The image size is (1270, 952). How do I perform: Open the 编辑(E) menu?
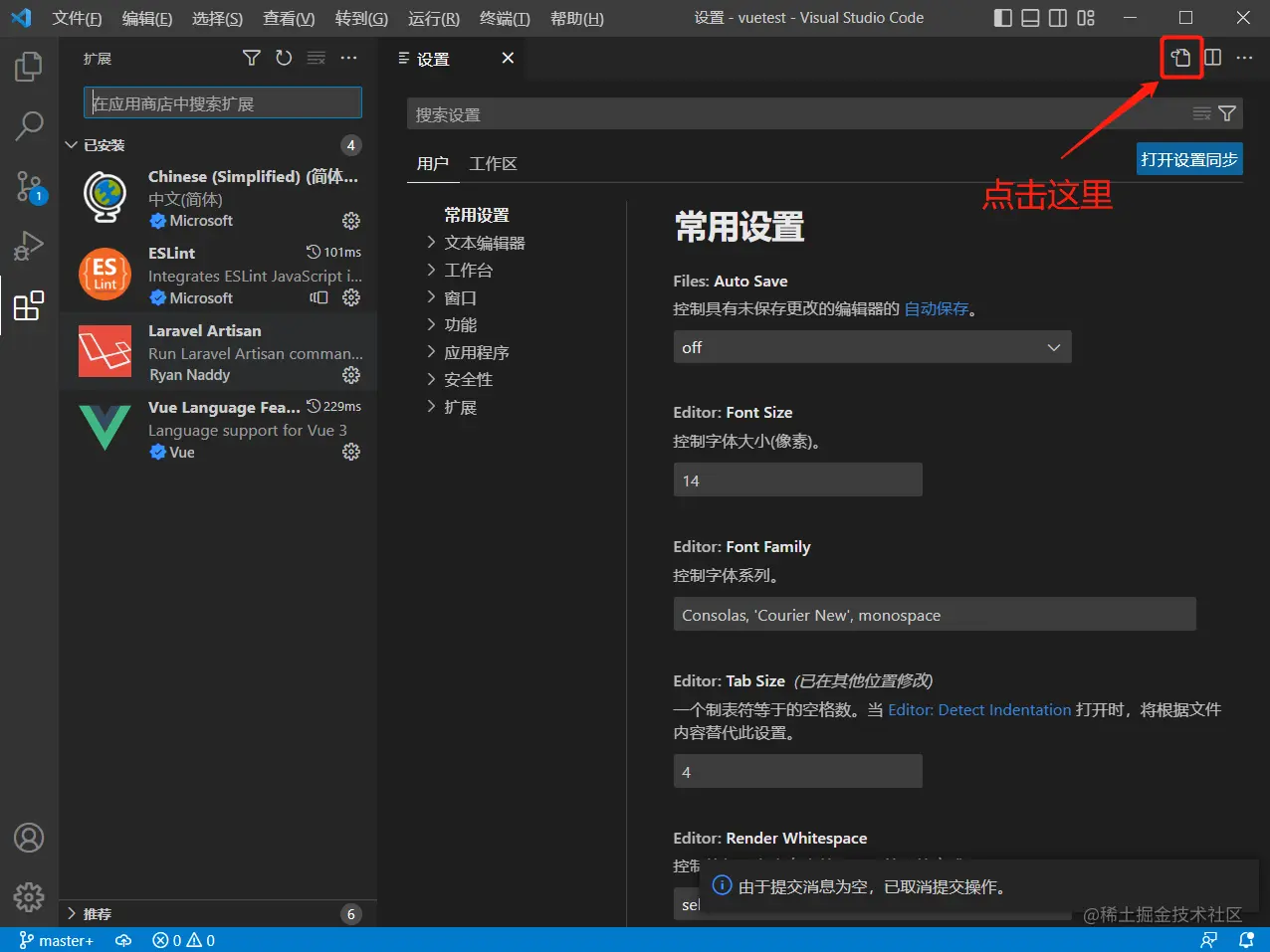(x=147, y=18)
